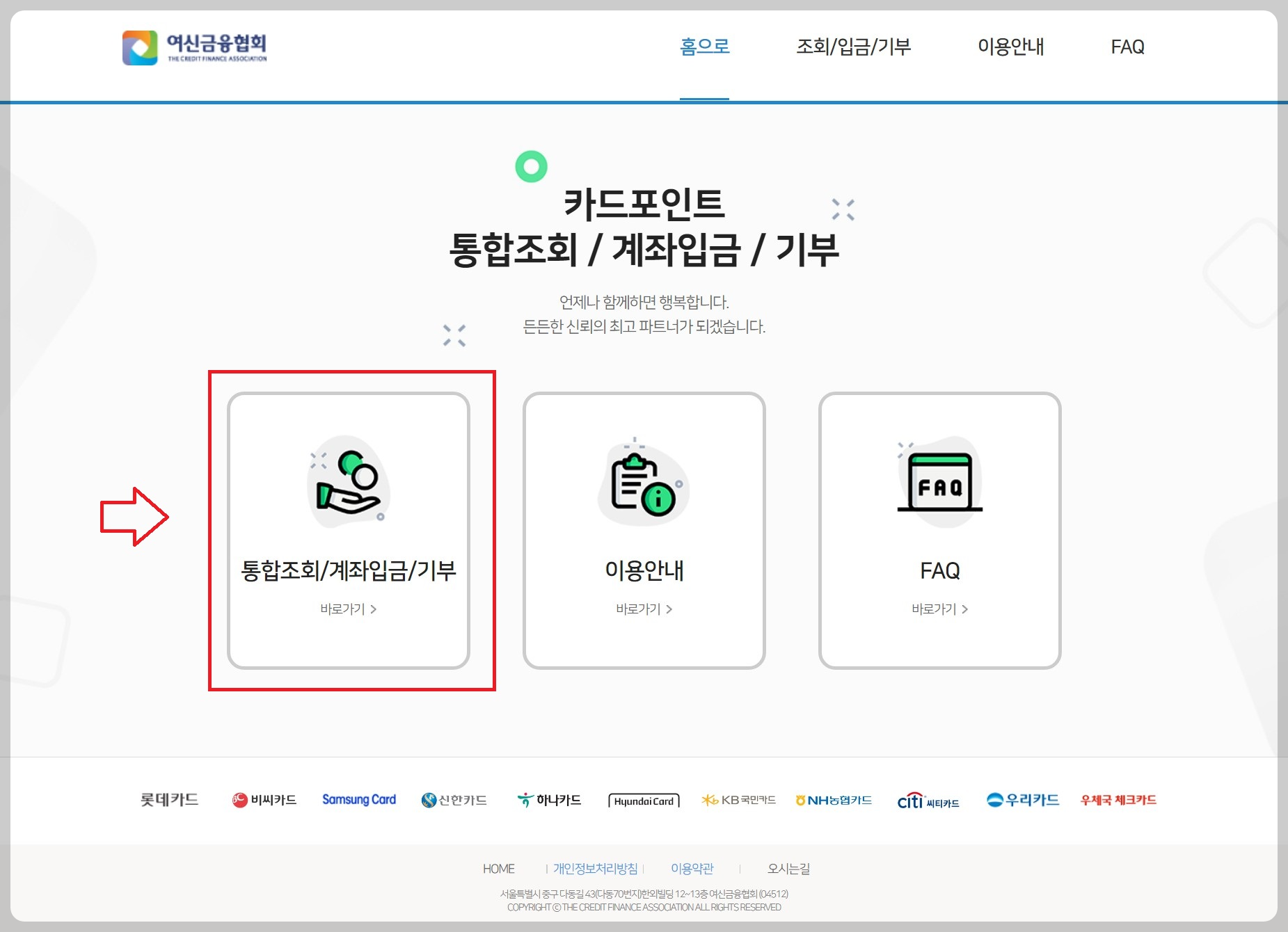Click the 여신금융협회 logo
Screen dimensions: 1288x932
click(x=196, y=47)
